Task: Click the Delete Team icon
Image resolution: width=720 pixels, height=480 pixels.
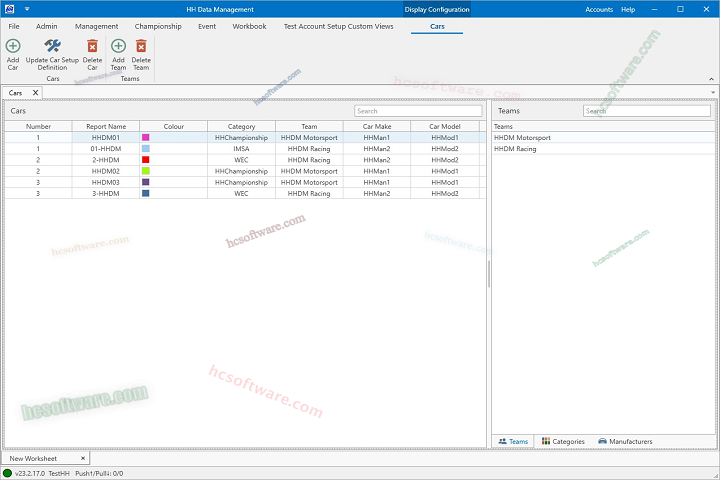Action: (141, 46)
